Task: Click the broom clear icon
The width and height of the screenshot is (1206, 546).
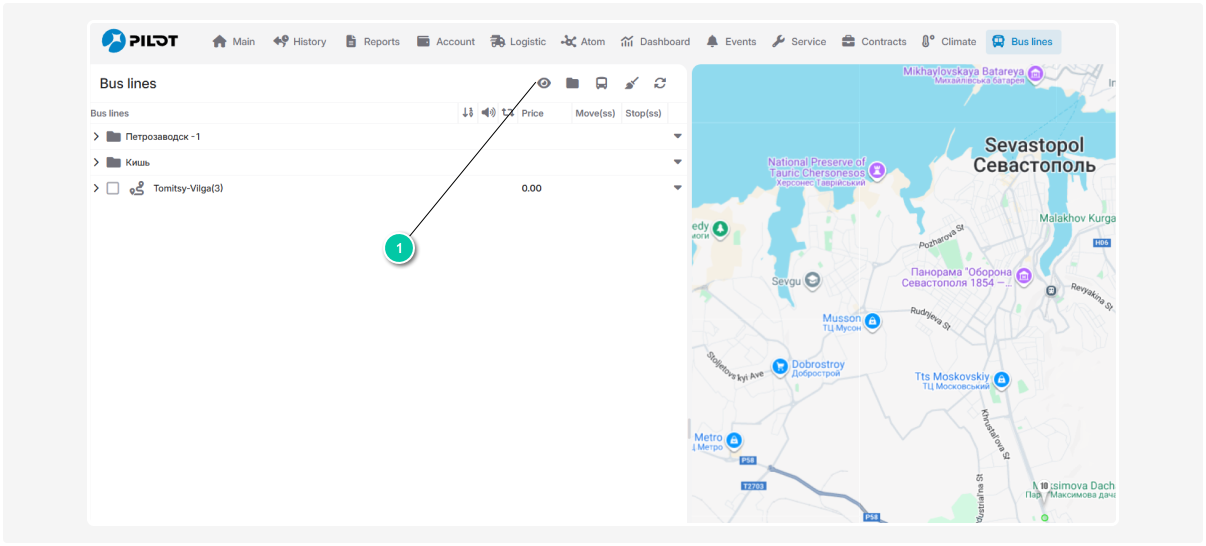Action: (631, 84)
